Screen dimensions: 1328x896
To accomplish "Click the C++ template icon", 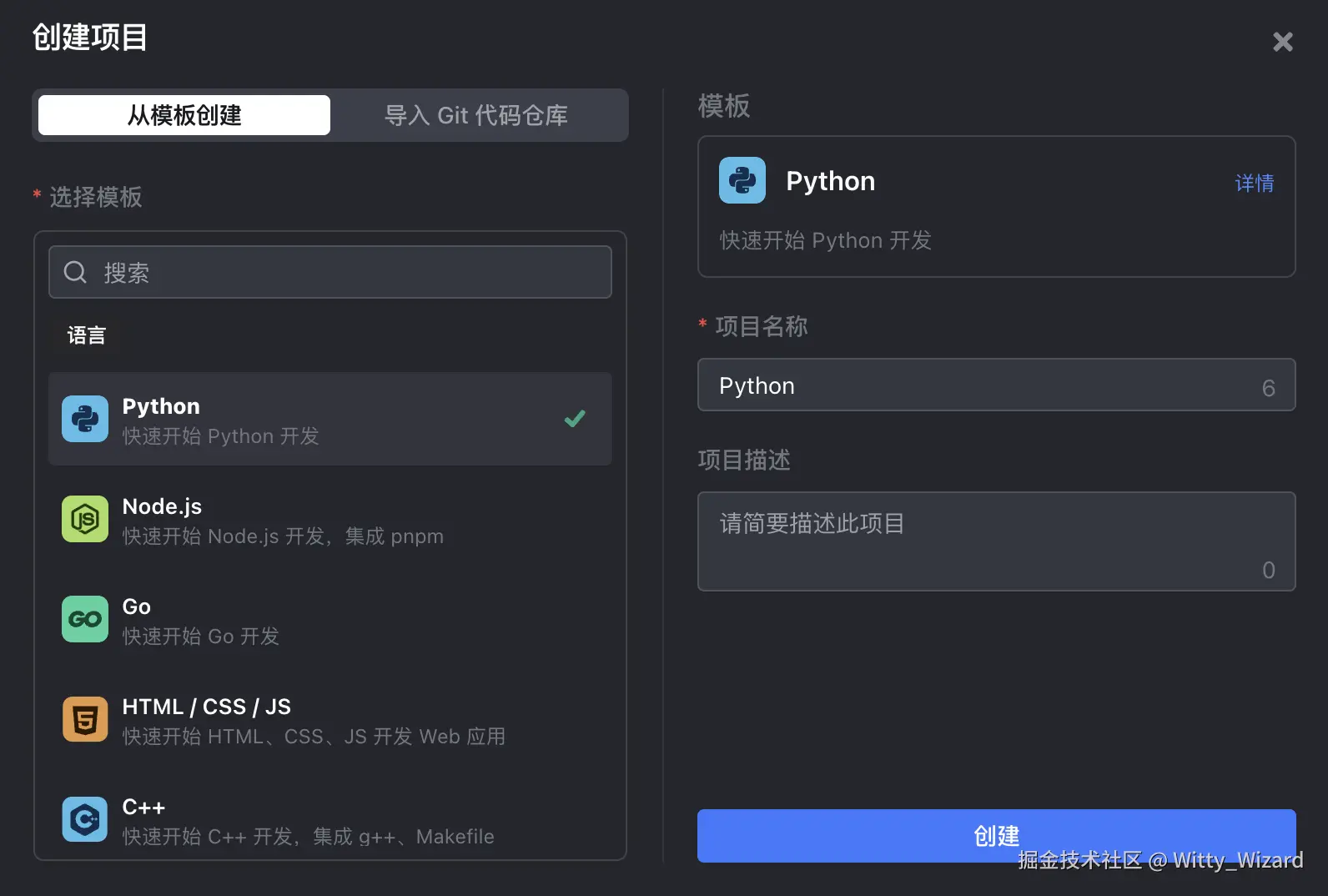I will (x=85, y=819).
